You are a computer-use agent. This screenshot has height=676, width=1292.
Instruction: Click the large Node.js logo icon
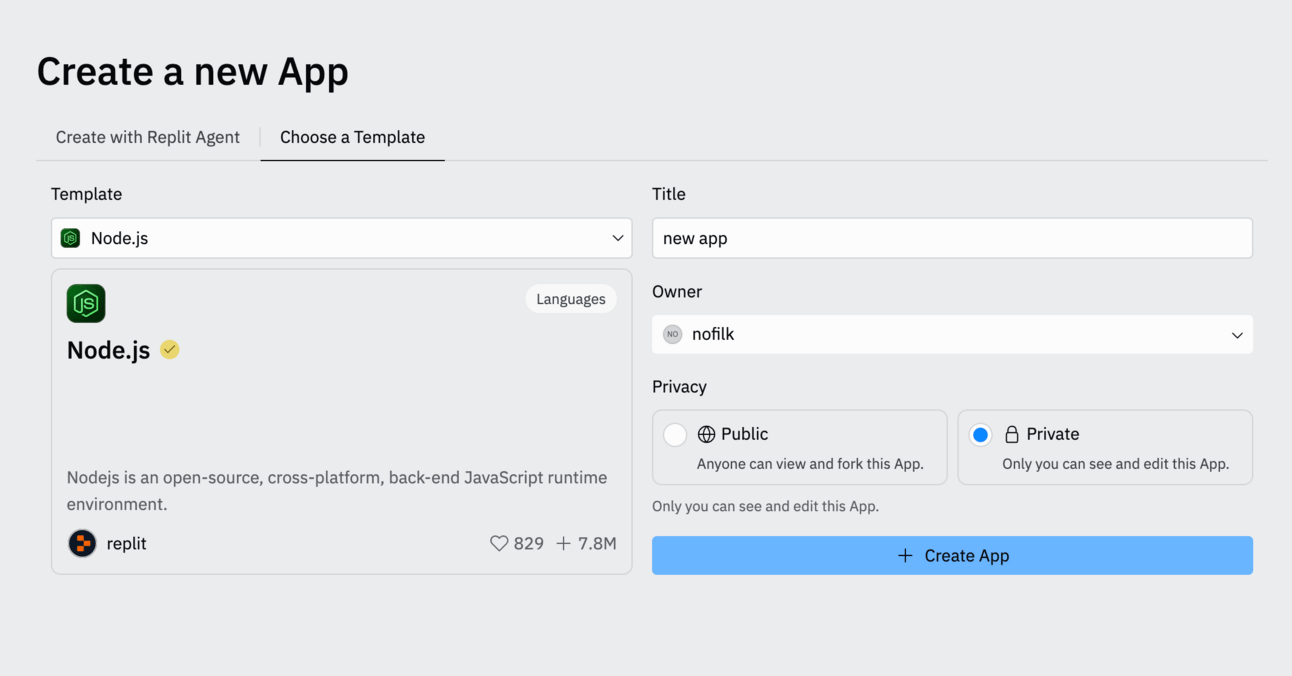(x=86, y=303)
